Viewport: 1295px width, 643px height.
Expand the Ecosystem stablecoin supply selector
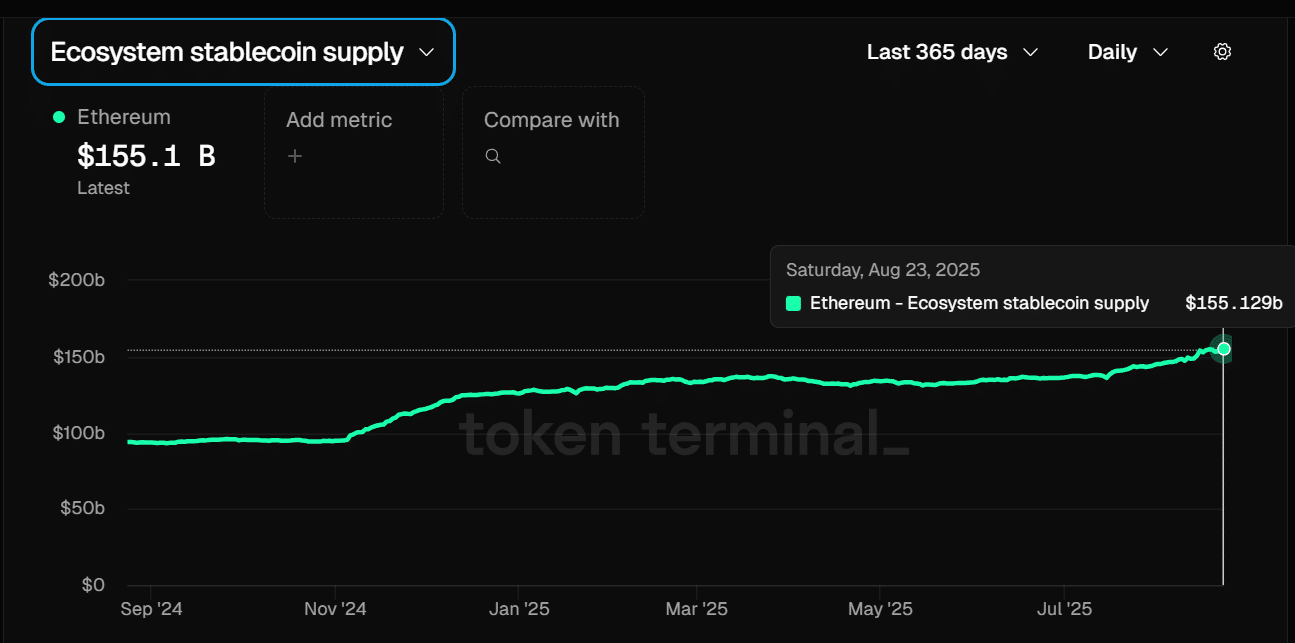pyautogui.click(x=243, y=52)
